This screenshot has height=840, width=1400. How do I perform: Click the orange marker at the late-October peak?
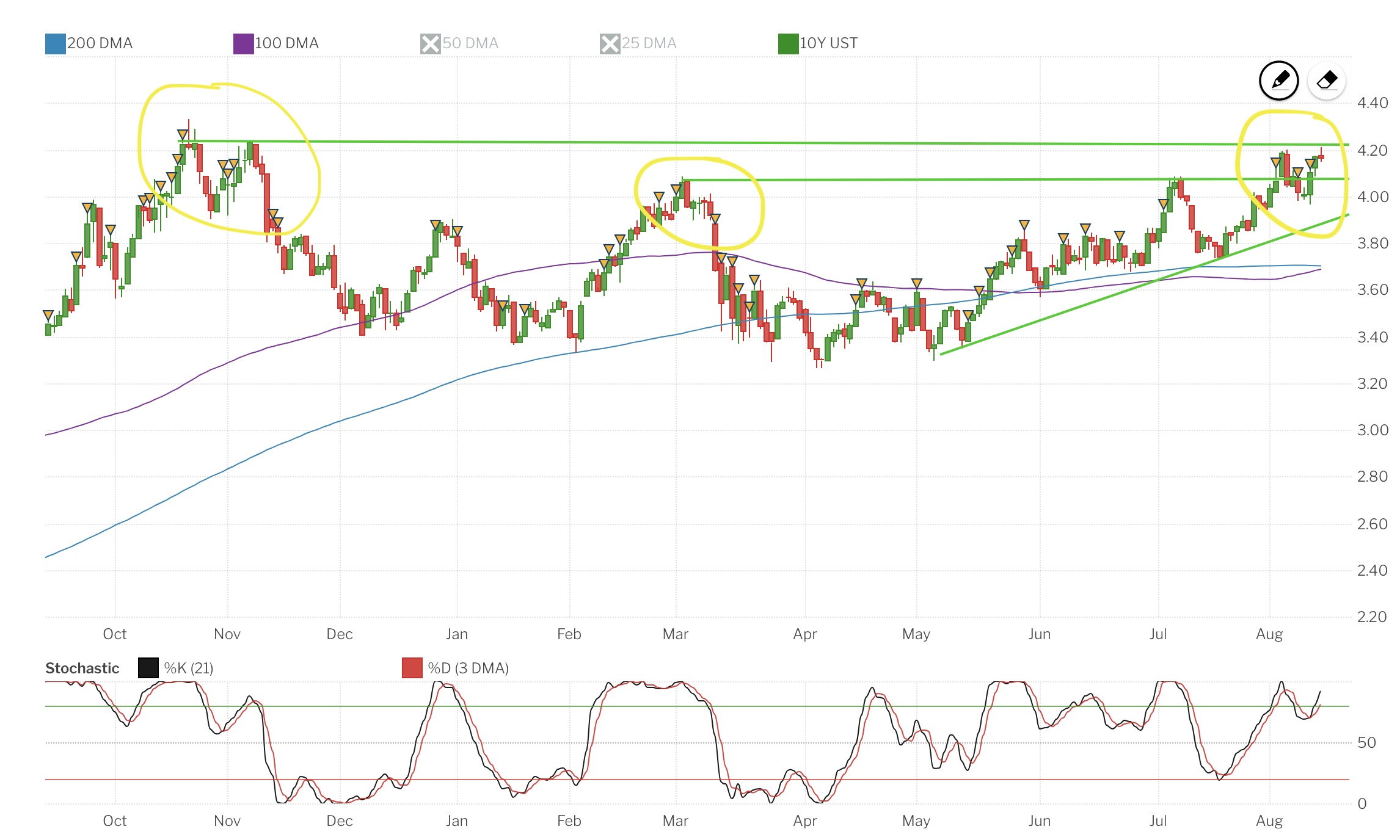click(183, 135)
